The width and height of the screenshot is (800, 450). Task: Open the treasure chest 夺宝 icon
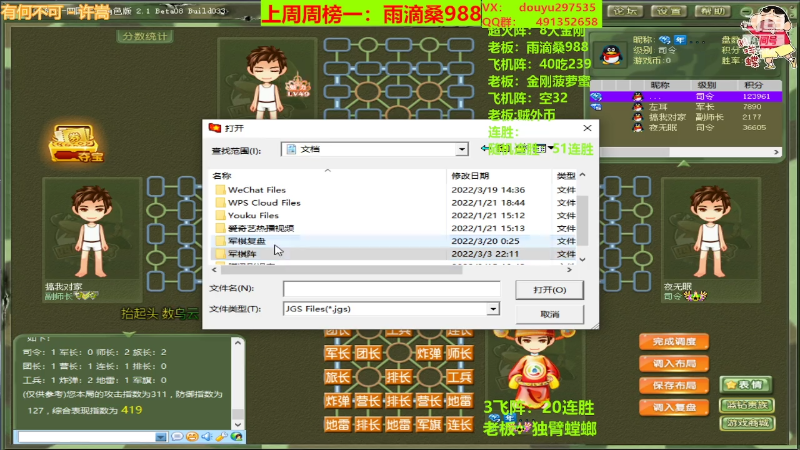coord(77,144)
